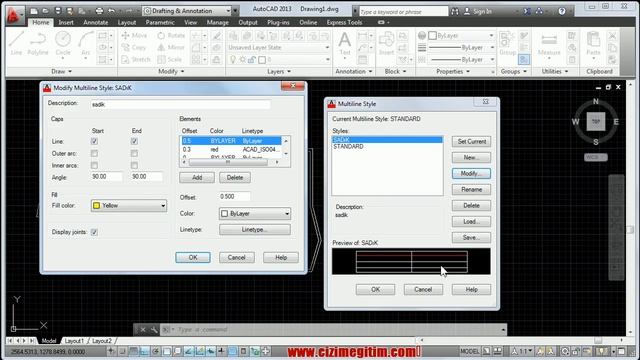Enable Outer arc Start checkbox
Viewport: 640px width, 360px height.
coord(94,153)
